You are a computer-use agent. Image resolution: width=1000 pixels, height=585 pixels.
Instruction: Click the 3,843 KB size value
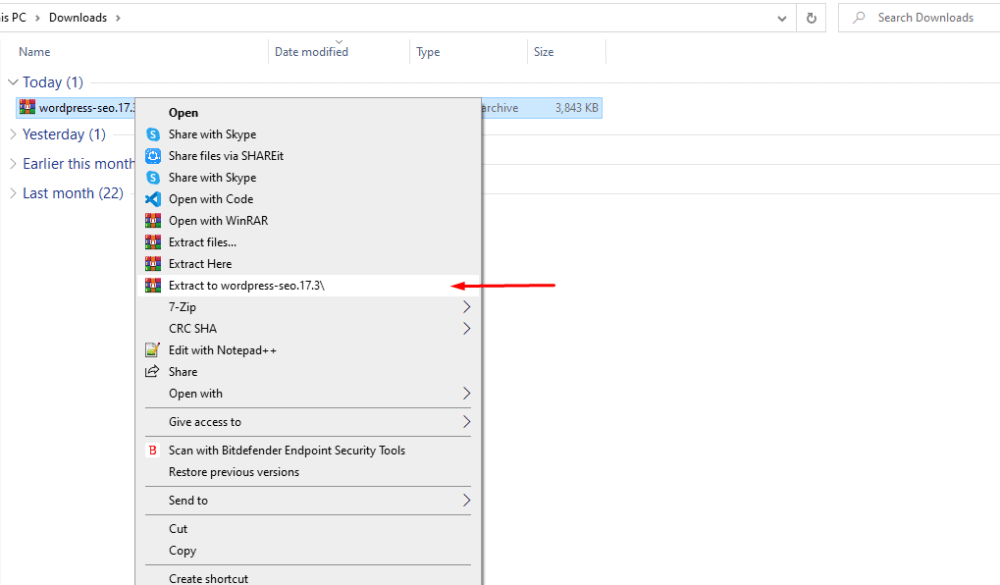pyautogui.click(x=577, y=108)
